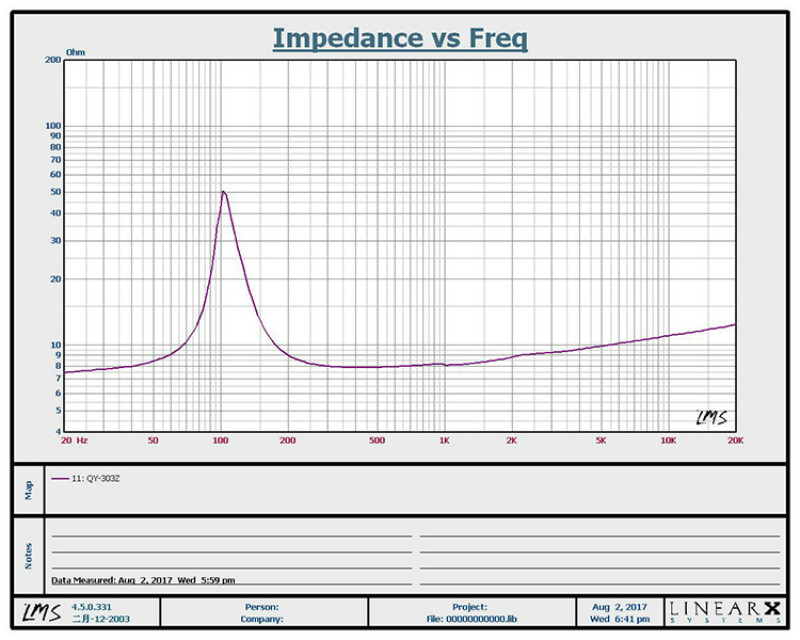Click the Company field in the footer
This screenshot has width=800, height=640.
tap(261, 619)
